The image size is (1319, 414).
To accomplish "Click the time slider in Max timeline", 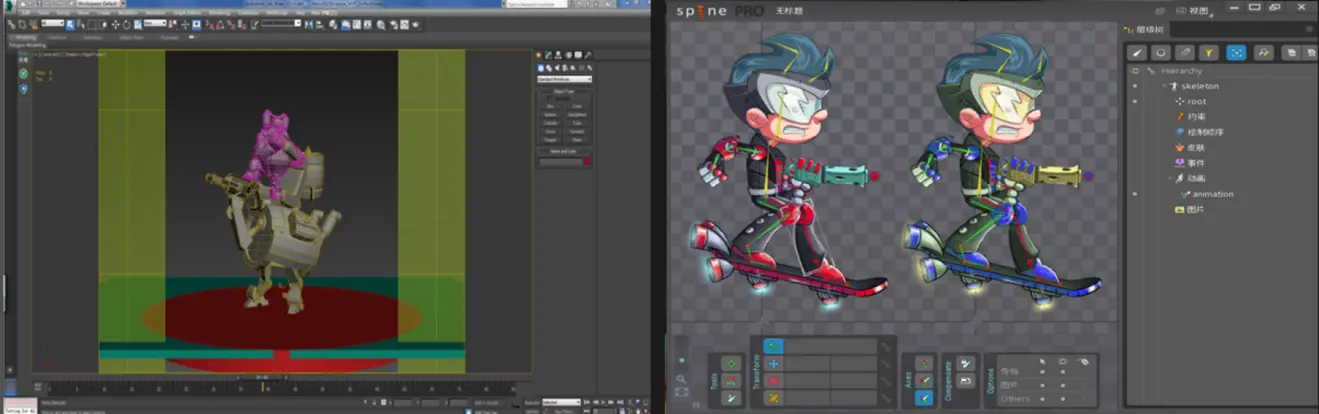I will pos(262,377).
